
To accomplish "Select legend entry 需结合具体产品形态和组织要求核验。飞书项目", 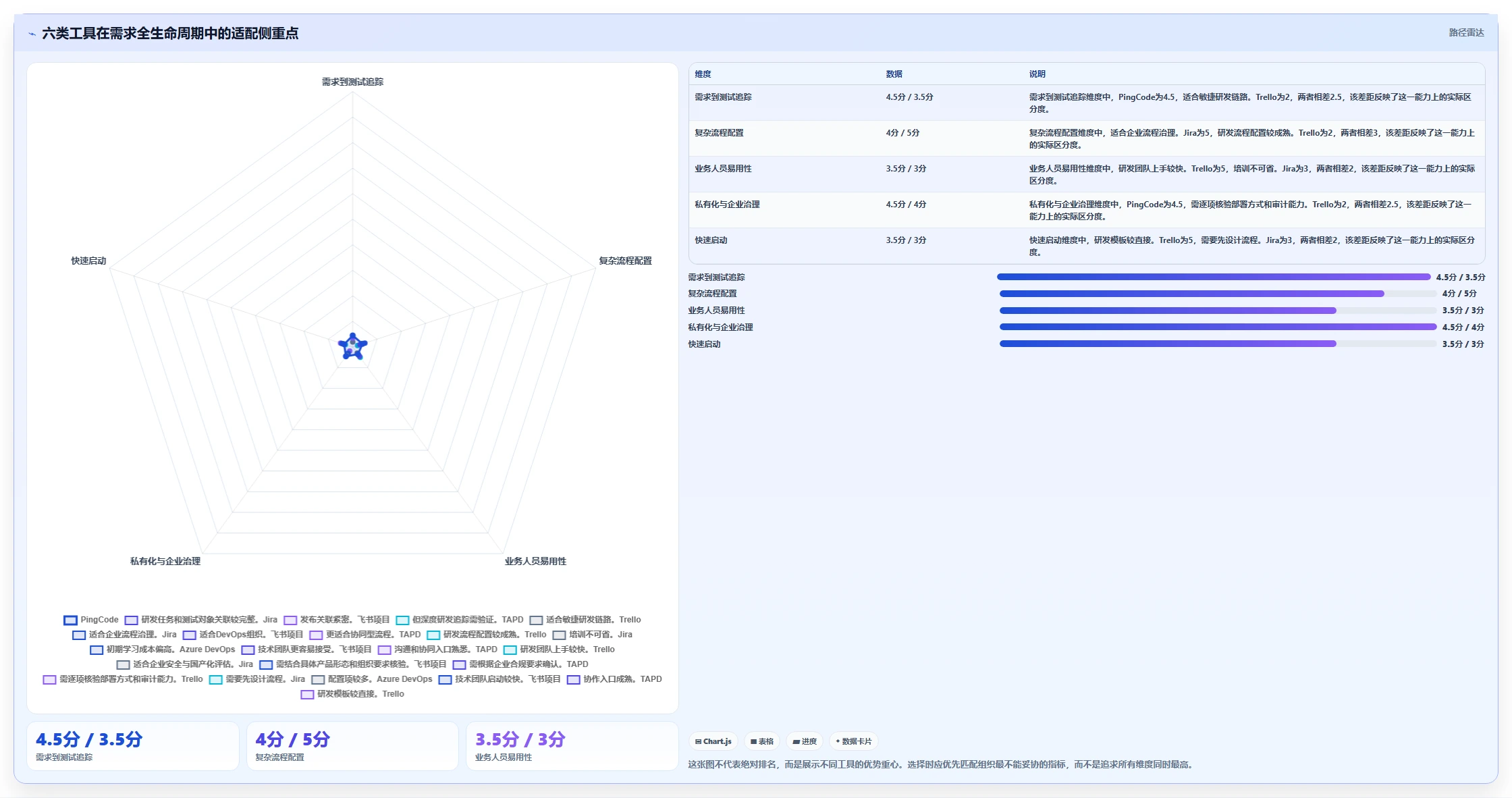I will tap(353, 664).
